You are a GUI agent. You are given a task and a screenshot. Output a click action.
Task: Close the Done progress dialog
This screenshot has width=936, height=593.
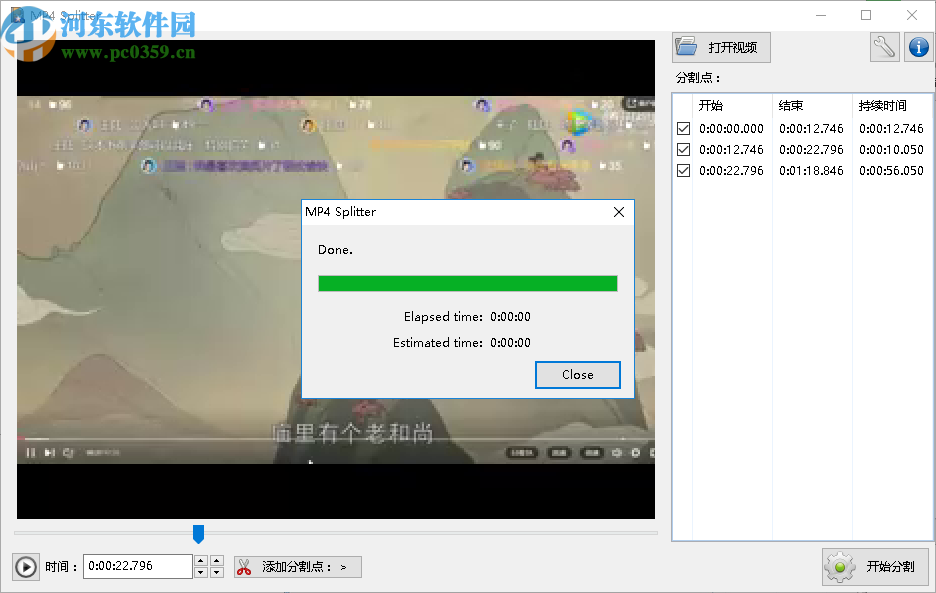(x=578, y=375)
